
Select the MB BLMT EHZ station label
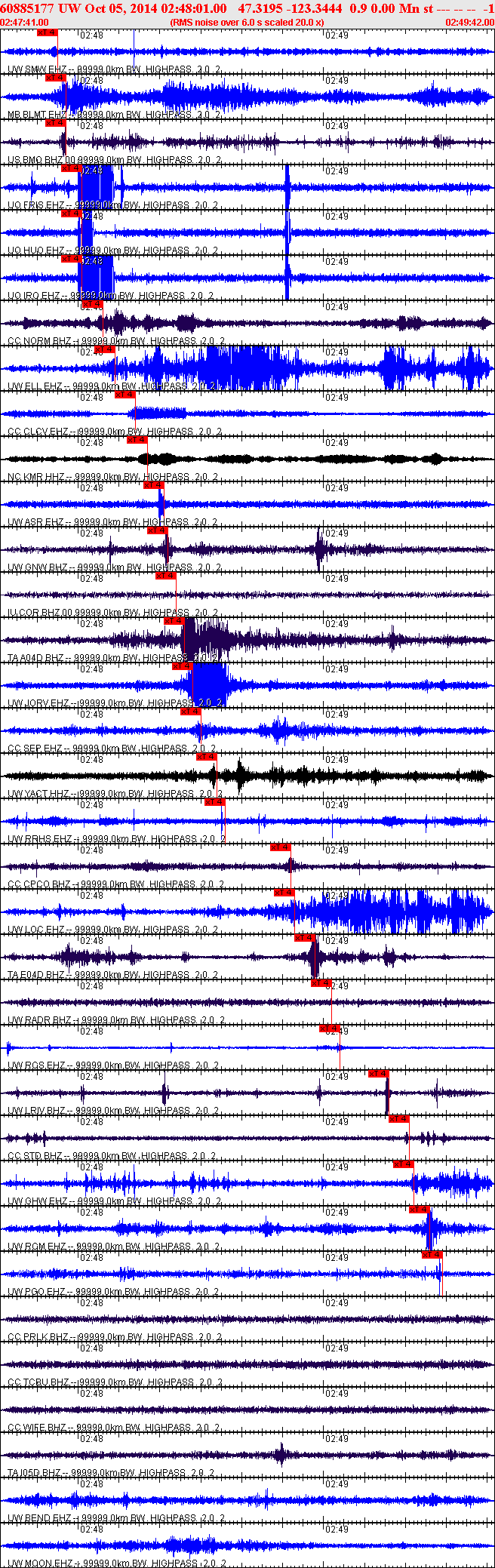(114, 115)
